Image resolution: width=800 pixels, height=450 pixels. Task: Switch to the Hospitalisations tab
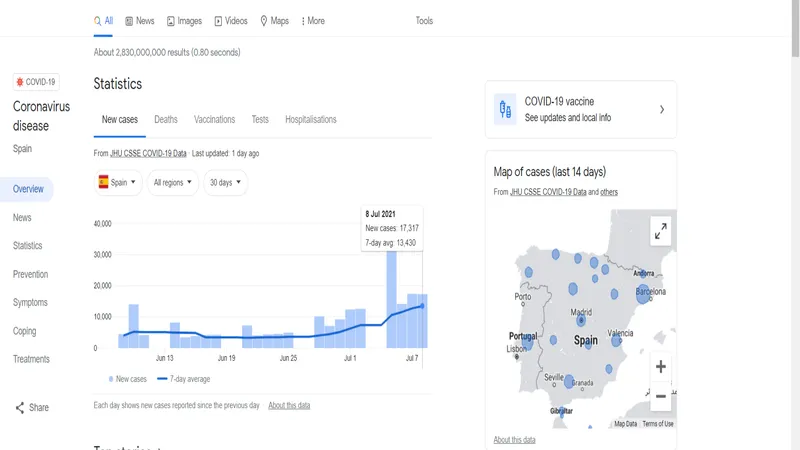pyautogui.click(x=311, y=119)
